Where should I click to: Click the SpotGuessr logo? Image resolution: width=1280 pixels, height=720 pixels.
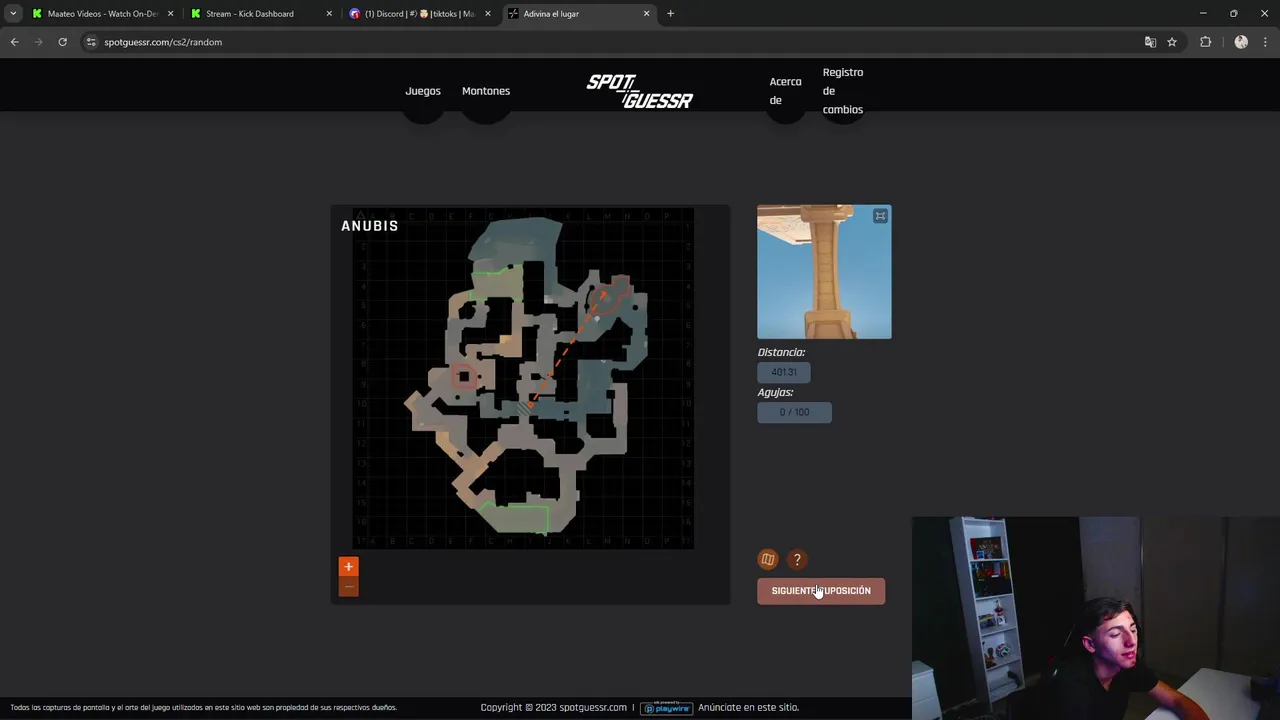click(x=640, y=91)
